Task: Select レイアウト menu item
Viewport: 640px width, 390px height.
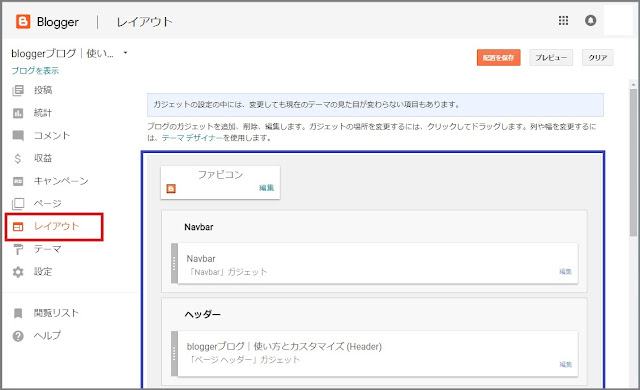Action: 56,226
